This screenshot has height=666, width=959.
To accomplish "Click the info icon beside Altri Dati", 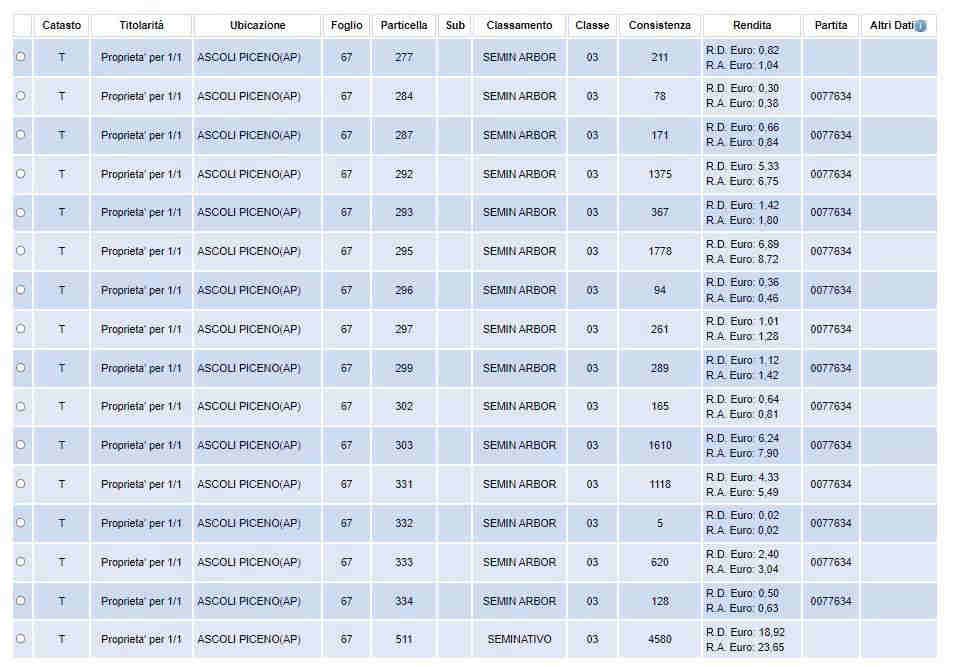I will (920, 26).
